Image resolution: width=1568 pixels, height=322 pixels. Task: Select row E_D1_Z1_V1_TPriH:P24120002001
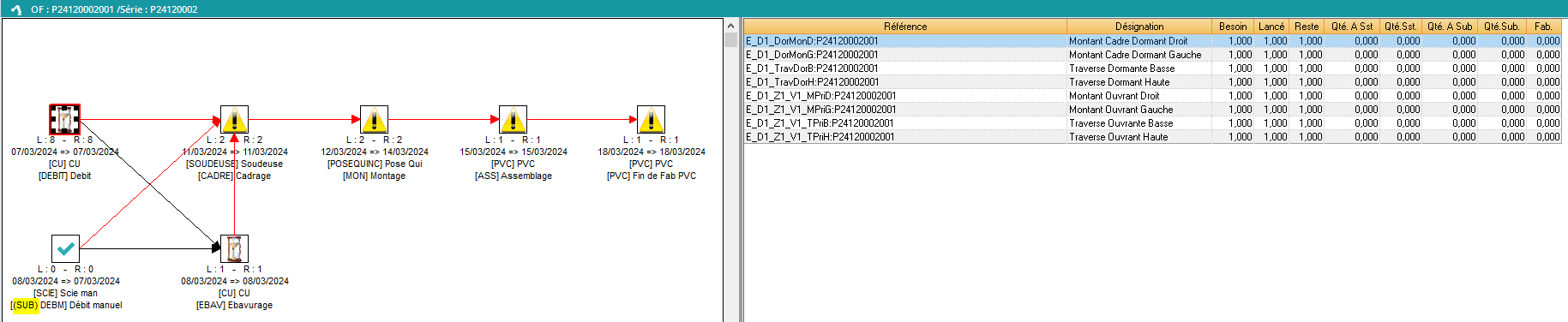point(1152,136)
